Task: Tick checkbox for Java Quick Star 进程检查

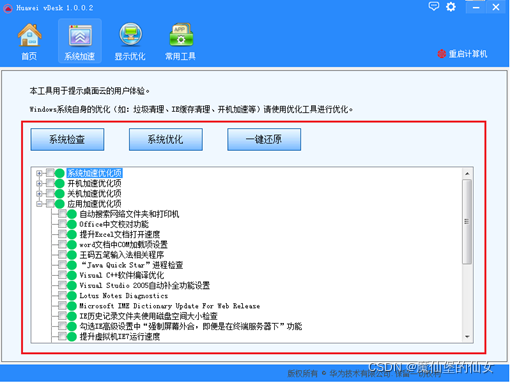Action: point(62,265)
